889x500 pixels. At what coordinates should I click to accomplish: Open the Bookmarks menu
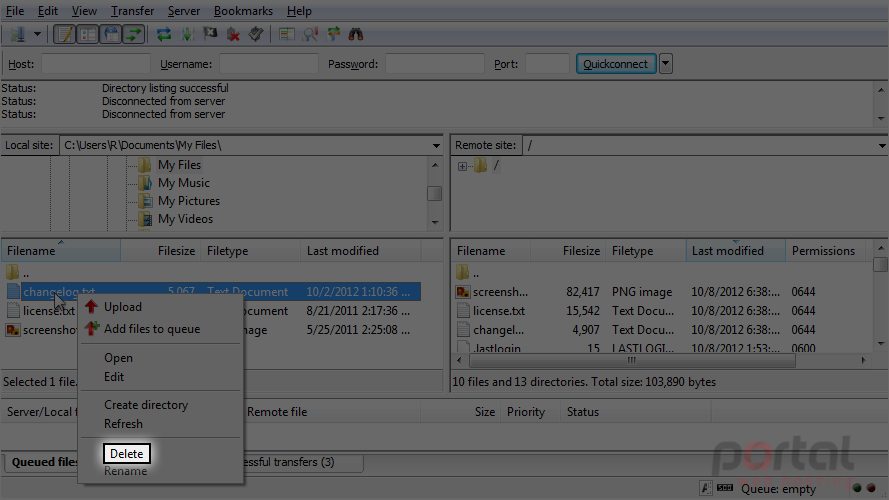click(243, 11)
